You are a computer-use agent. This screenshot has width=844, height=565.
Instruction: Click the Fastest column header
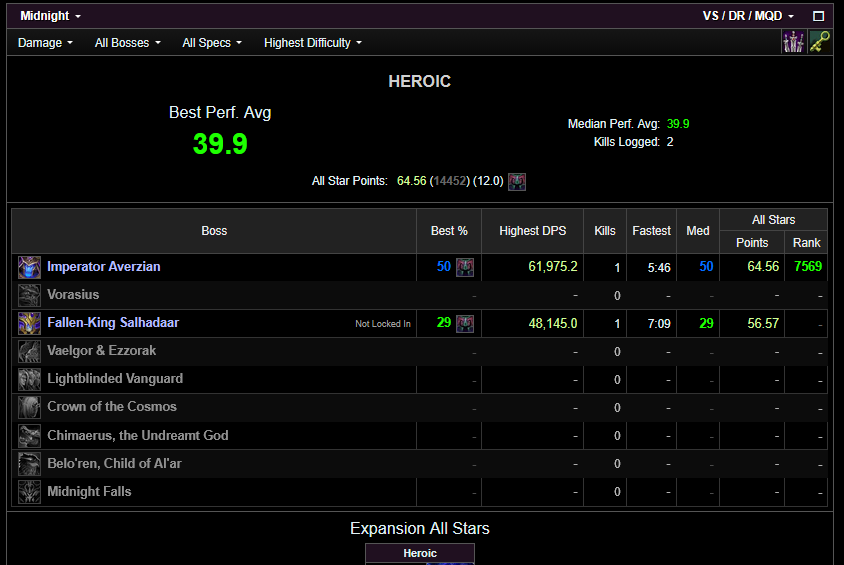point(651,231)
